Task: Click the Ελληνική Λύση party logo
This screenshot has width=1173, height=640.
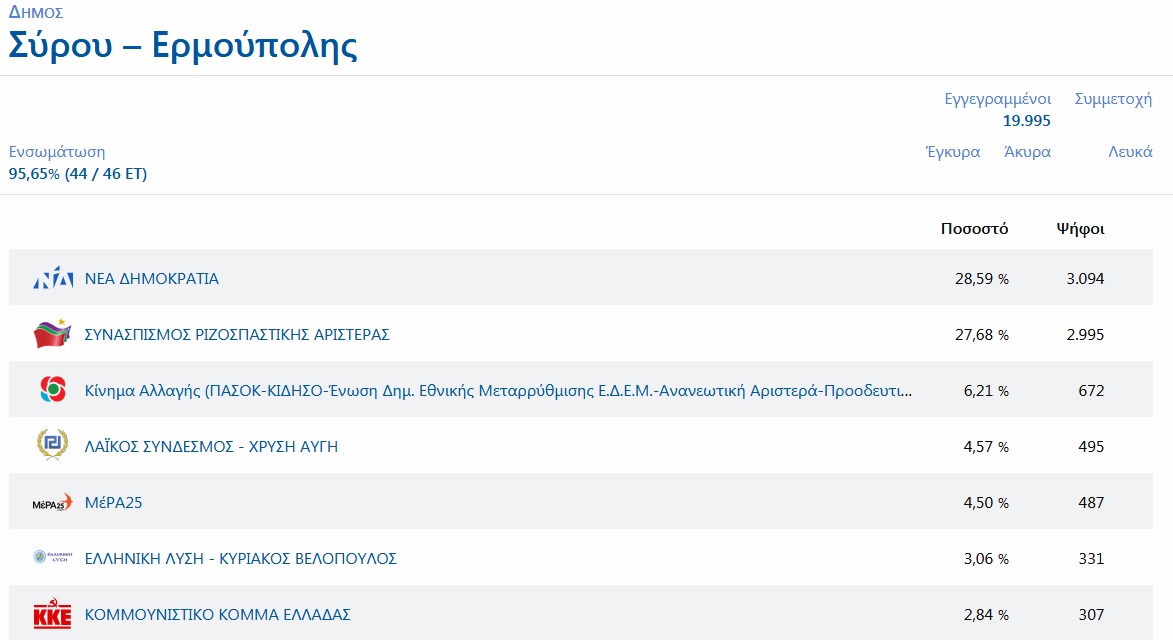Action: click(x=52, y=558)
